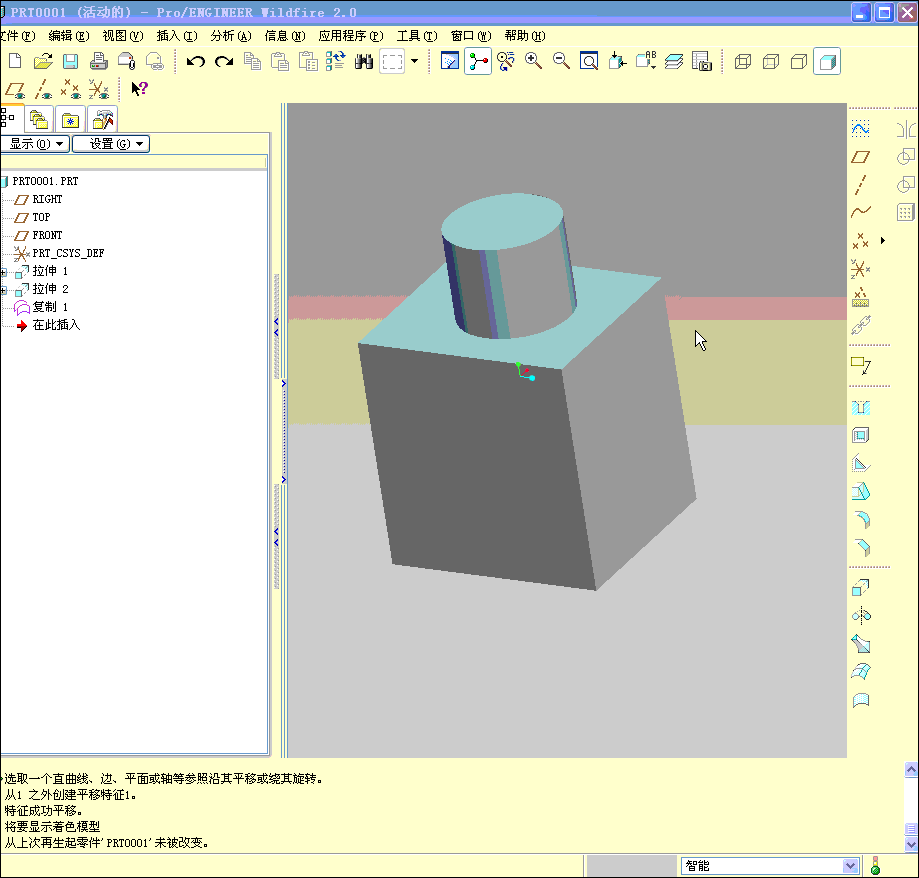Select the Datum Axis tool in the right toolbar
Viewport: 919px width, 878px height.
tap(860, 185)
